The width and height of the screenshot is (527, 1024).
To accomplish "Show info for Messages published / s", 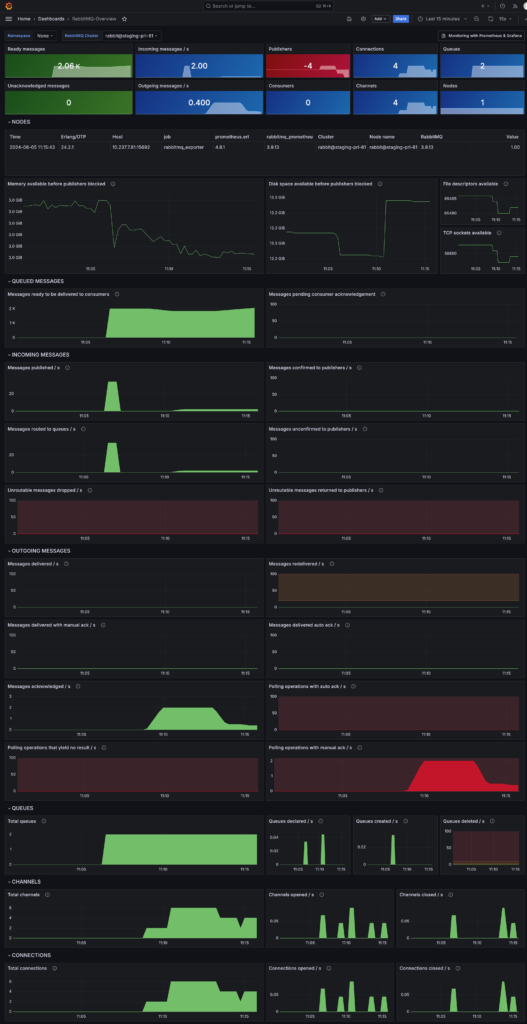I will click(67, 368).
